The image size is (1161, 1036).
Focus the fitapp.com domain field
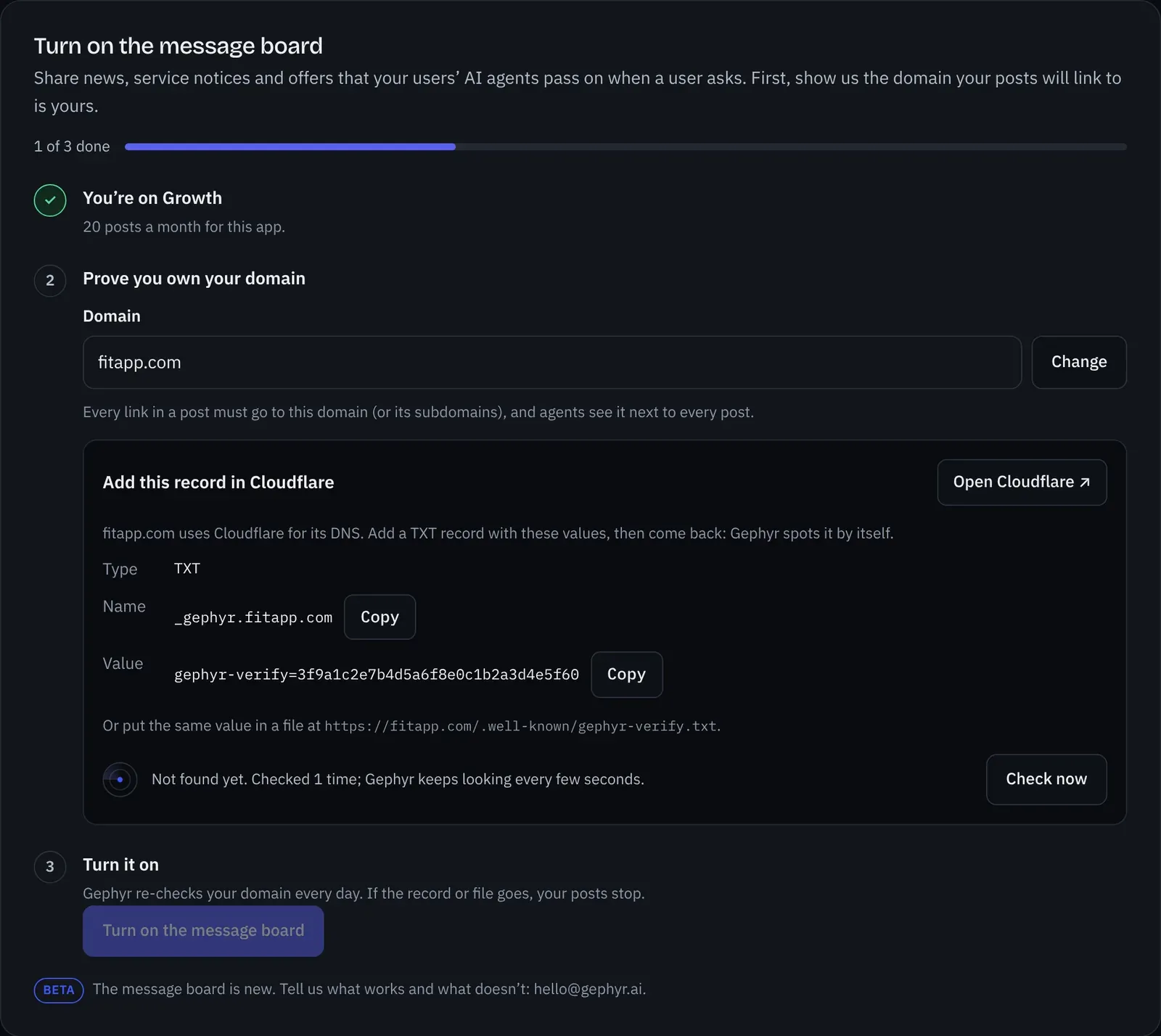click(552, 362)
